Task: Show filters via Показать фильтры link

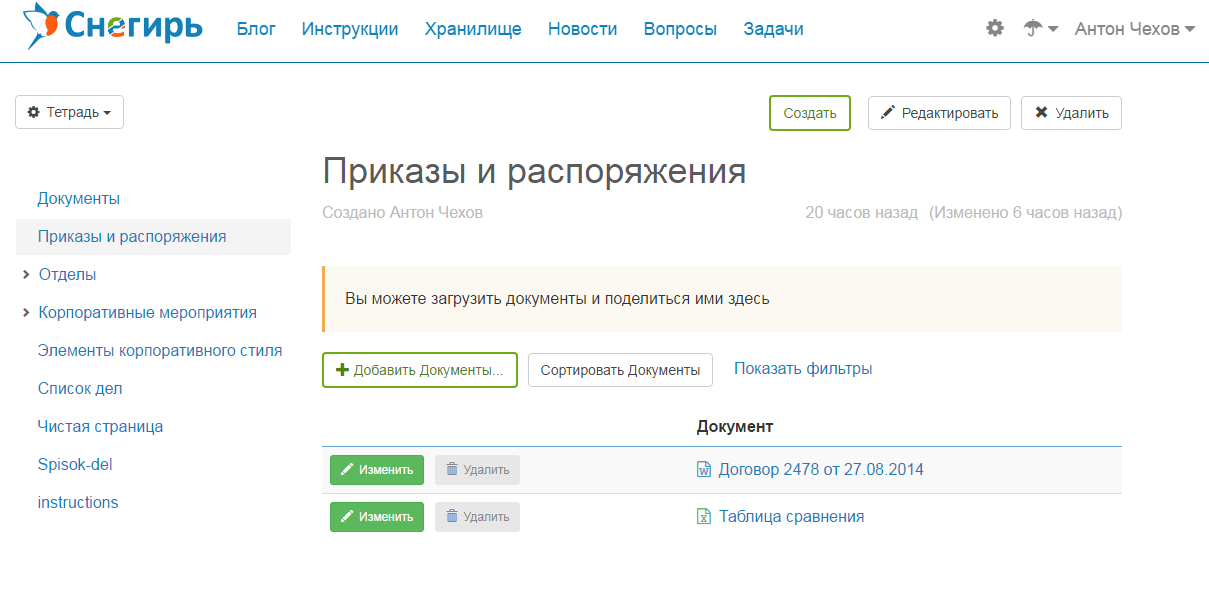Action: [x=803, y=368]
